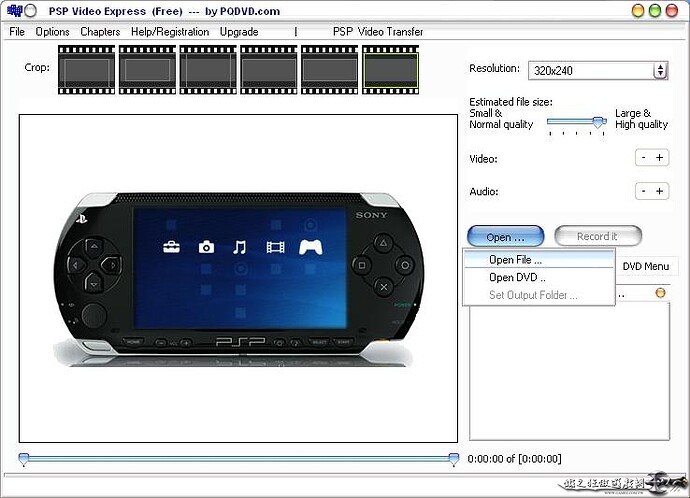Click the round gray button beside app logo

click(30, 11)
